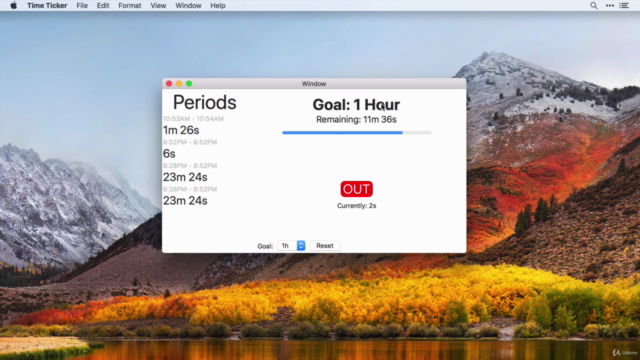Image resolution: width=640 pixels, height=360 pixels.
Task: Open the Goal 1h dropdown
Action: click(291, 246)
